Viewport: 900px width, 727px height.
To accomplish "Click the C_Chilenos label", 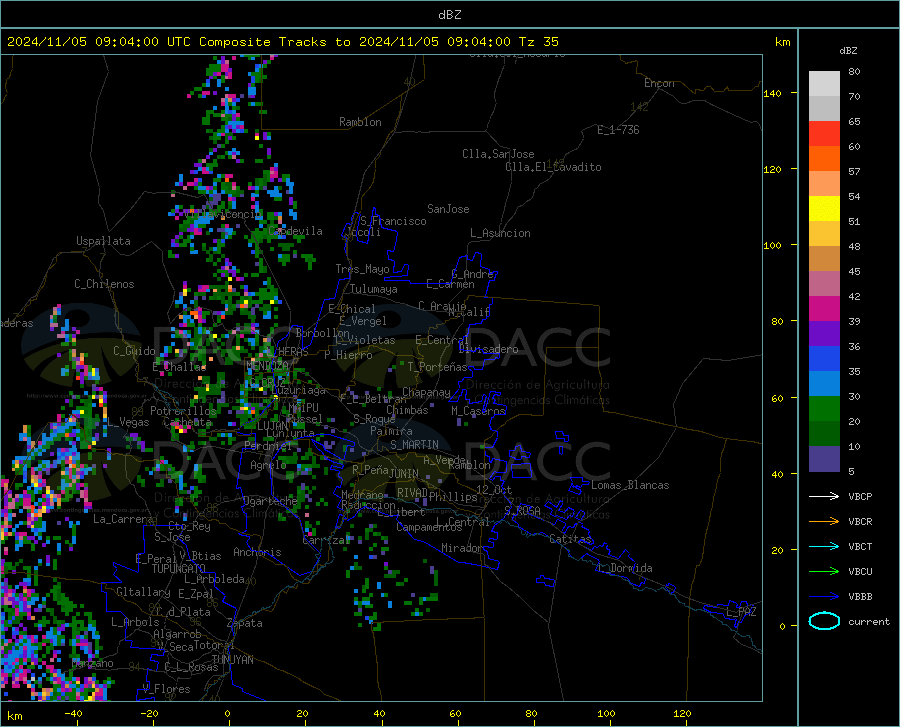I will point(104,284).
